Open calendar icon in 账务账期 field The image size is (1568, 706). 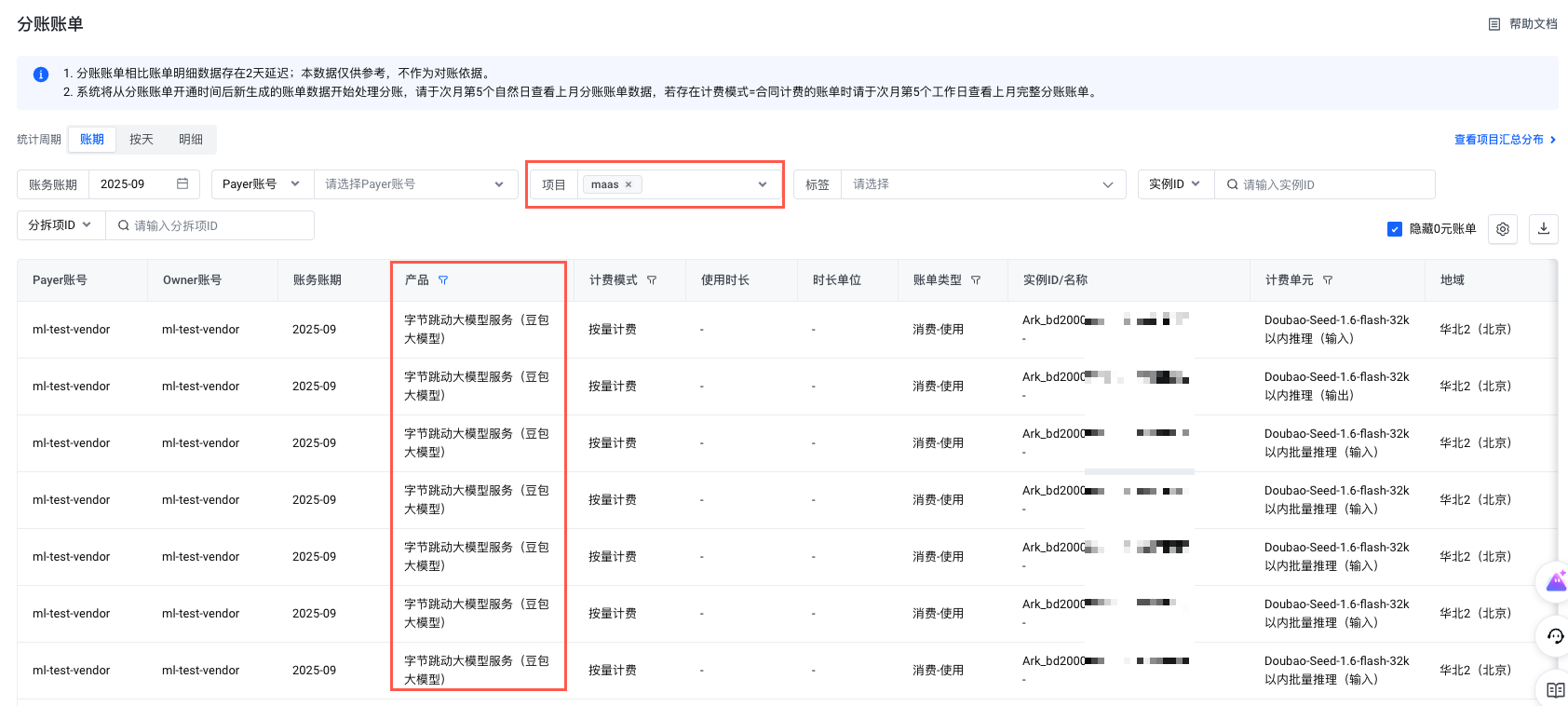(182, 184)
